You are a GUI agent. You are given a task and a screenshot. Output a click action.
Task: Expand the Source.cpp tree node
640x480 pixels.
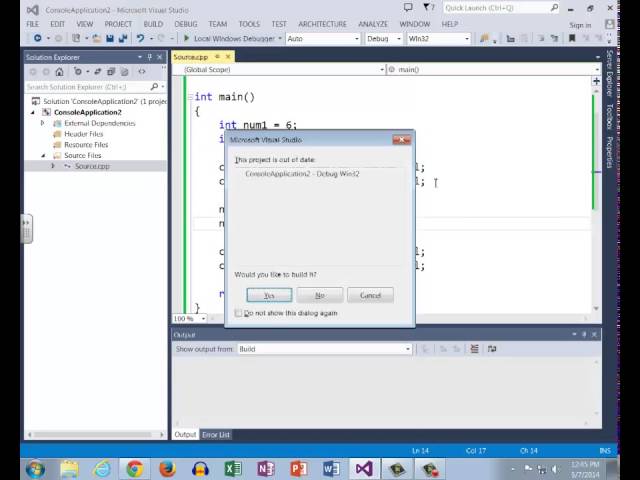[x=53, y=166]
